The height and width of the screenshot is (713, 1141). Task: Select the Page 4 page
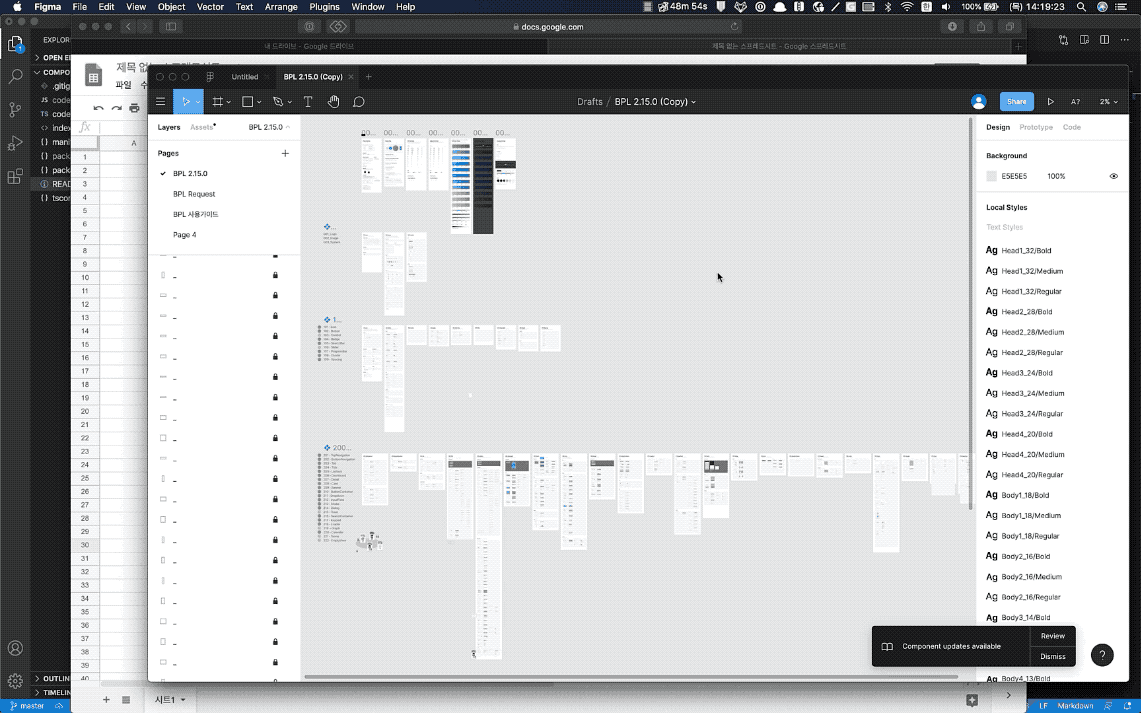tap(185, 235)
